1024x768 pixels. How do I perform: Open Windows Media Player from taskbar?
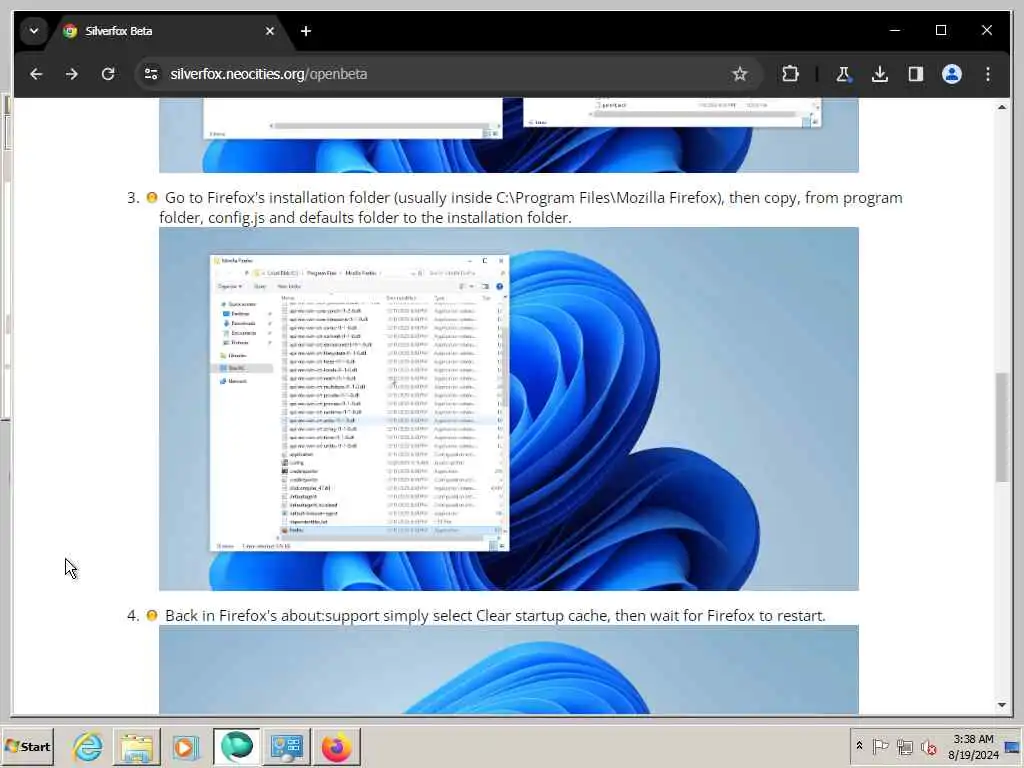(x=185, y=746)
